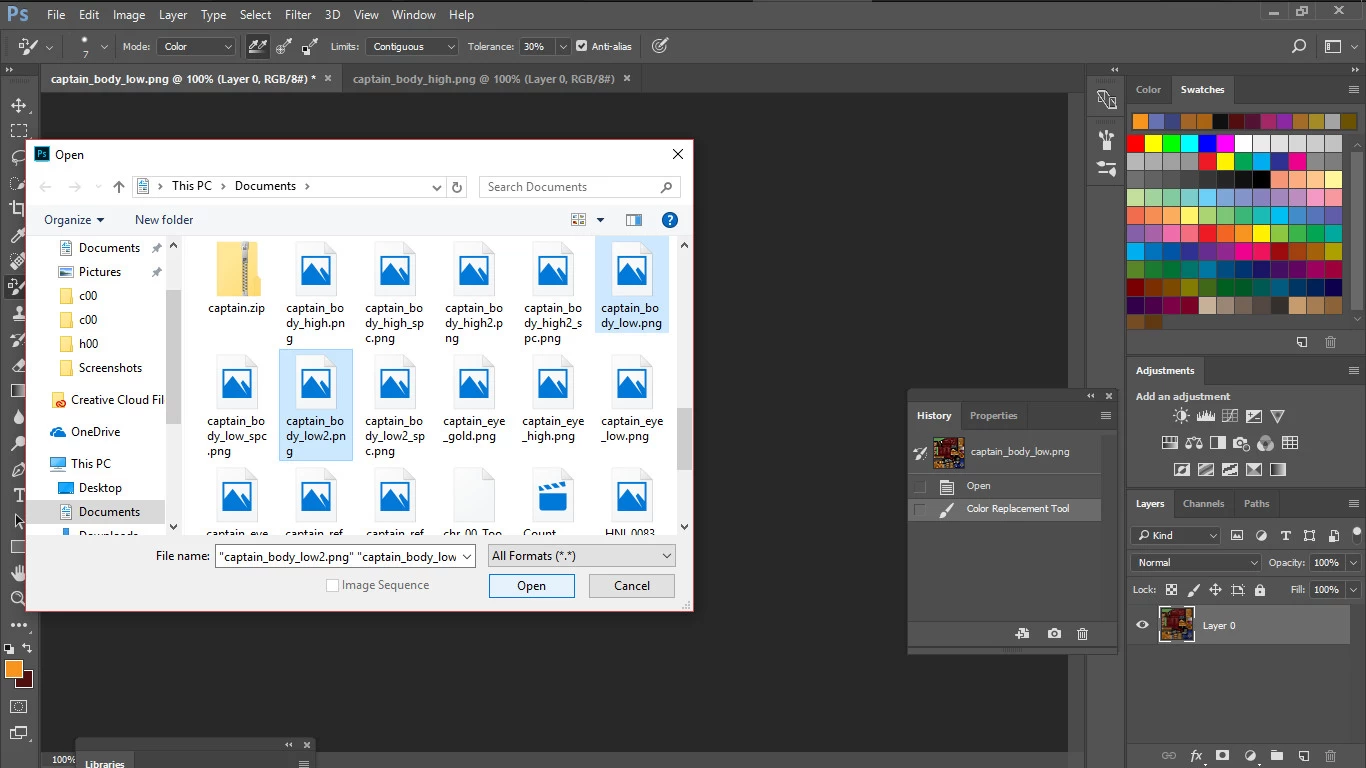
Task: Create new snapshot in History panel
Action: [1054, 634]
